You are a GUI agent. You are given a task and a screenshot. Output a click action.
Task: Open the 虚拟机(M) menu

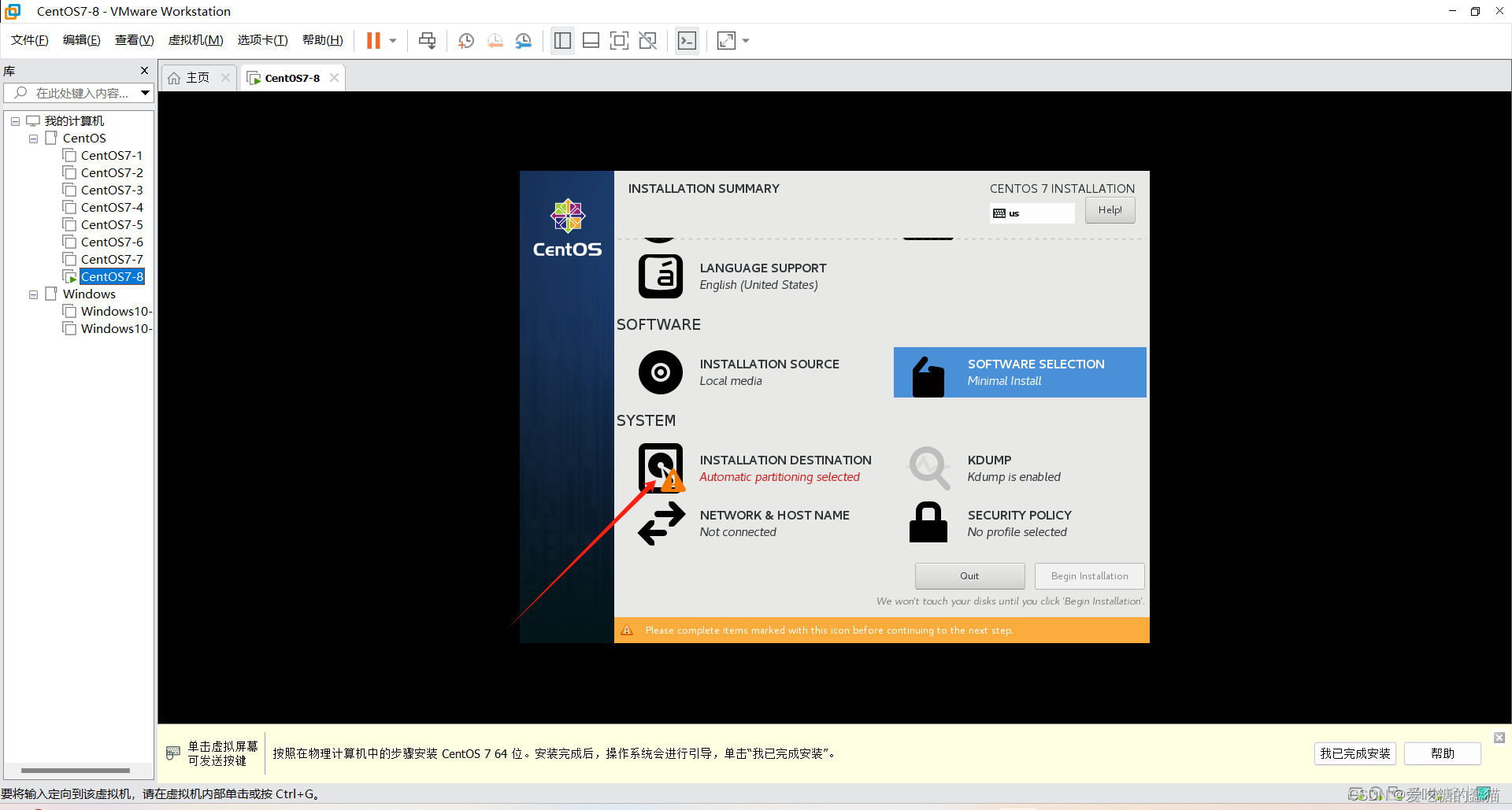(196, 40)
